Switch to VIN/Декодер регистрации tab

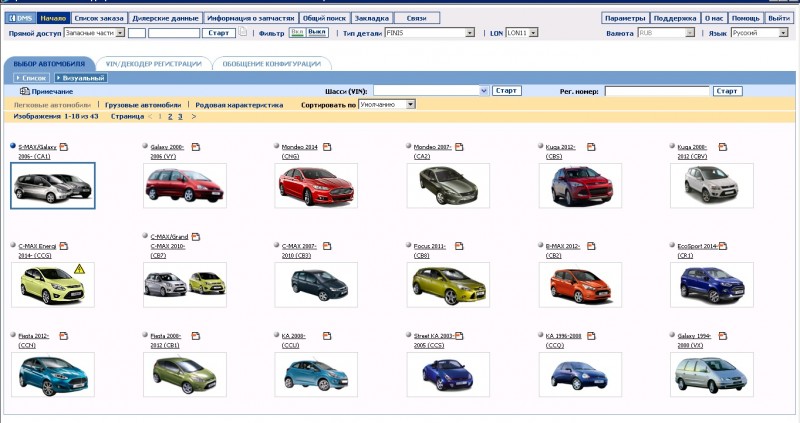point(155,63)
